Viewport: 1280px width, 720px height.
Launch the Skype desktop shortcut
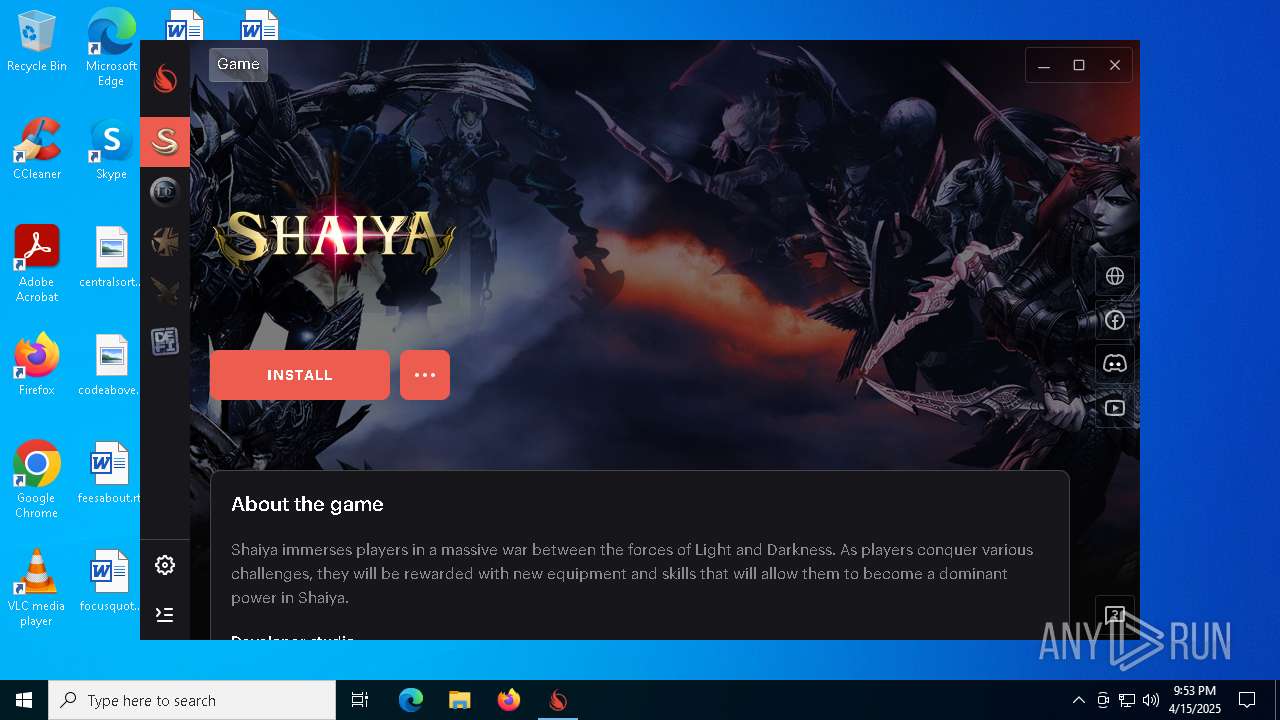click(x=111, y=148)
